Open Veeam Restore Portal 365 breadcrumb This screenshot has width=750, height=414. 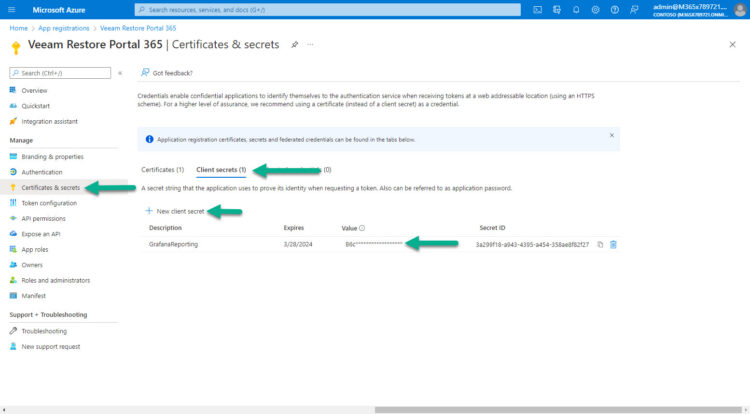click(x=138, y=28)
